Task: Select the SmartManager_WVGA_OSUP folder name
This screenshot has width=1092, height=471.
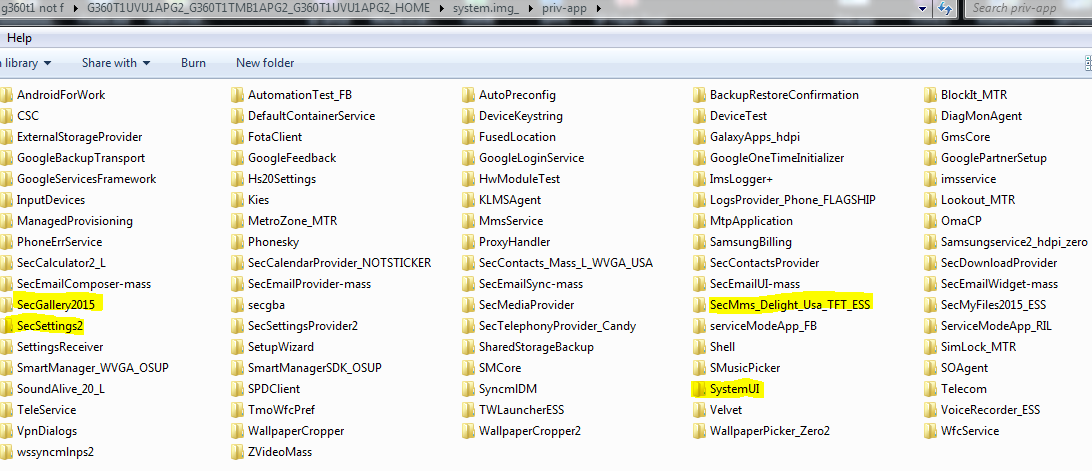Action: pyautogui.click(x=93, y=367)
